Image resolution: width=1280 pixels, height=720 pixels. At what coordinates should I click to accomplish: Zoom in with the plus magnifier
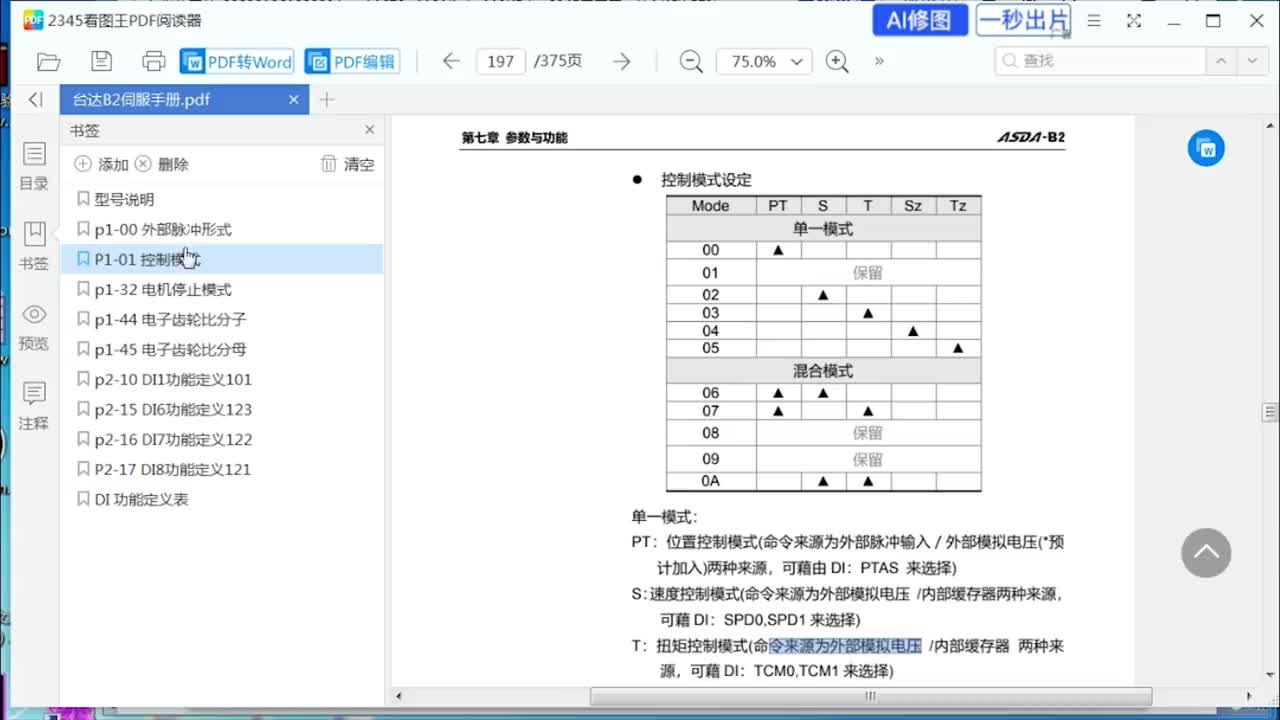click(838, 61)
